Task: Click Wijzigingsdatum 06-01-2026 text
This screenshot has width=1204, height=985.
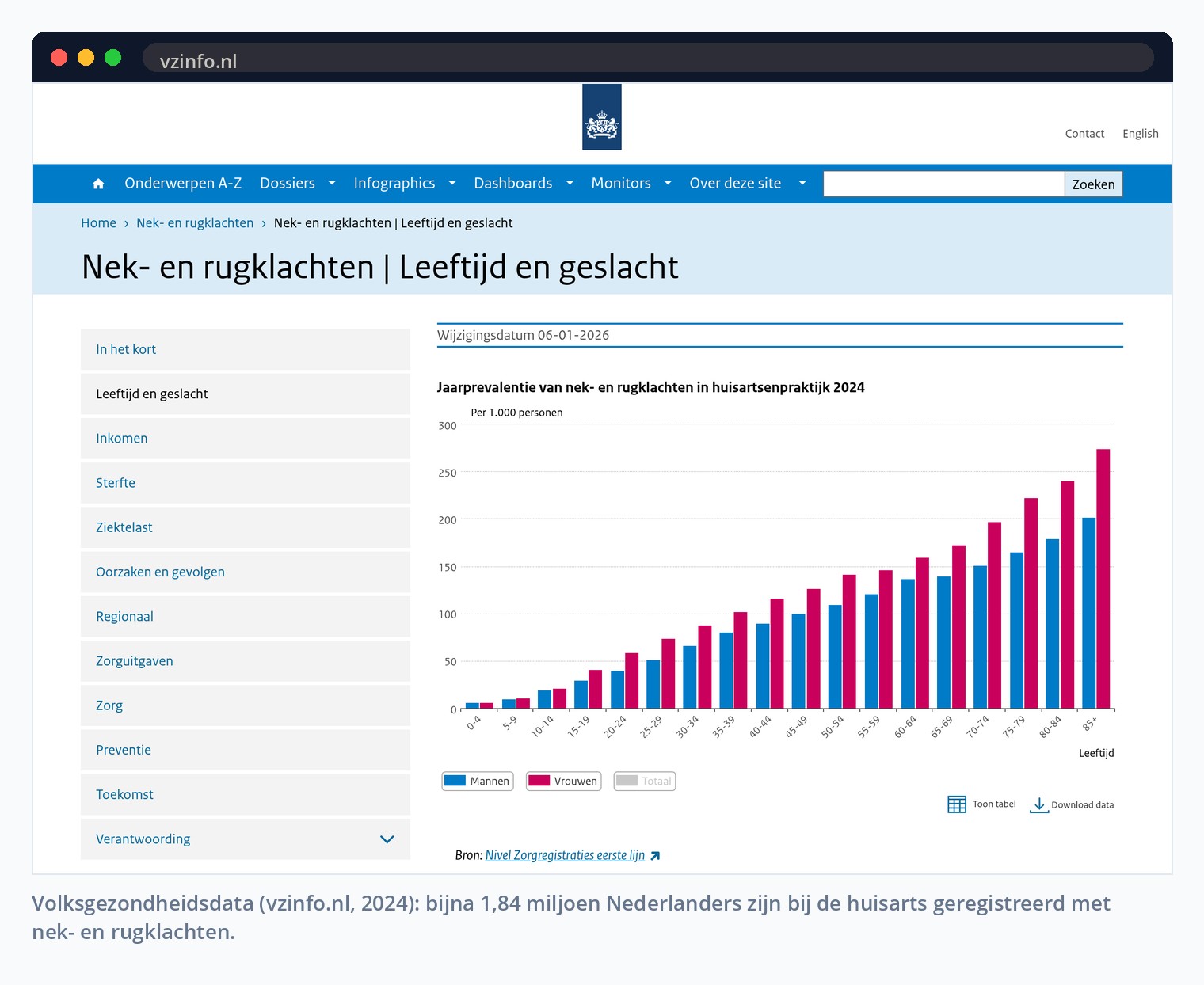Action: [x=524, y=336]
